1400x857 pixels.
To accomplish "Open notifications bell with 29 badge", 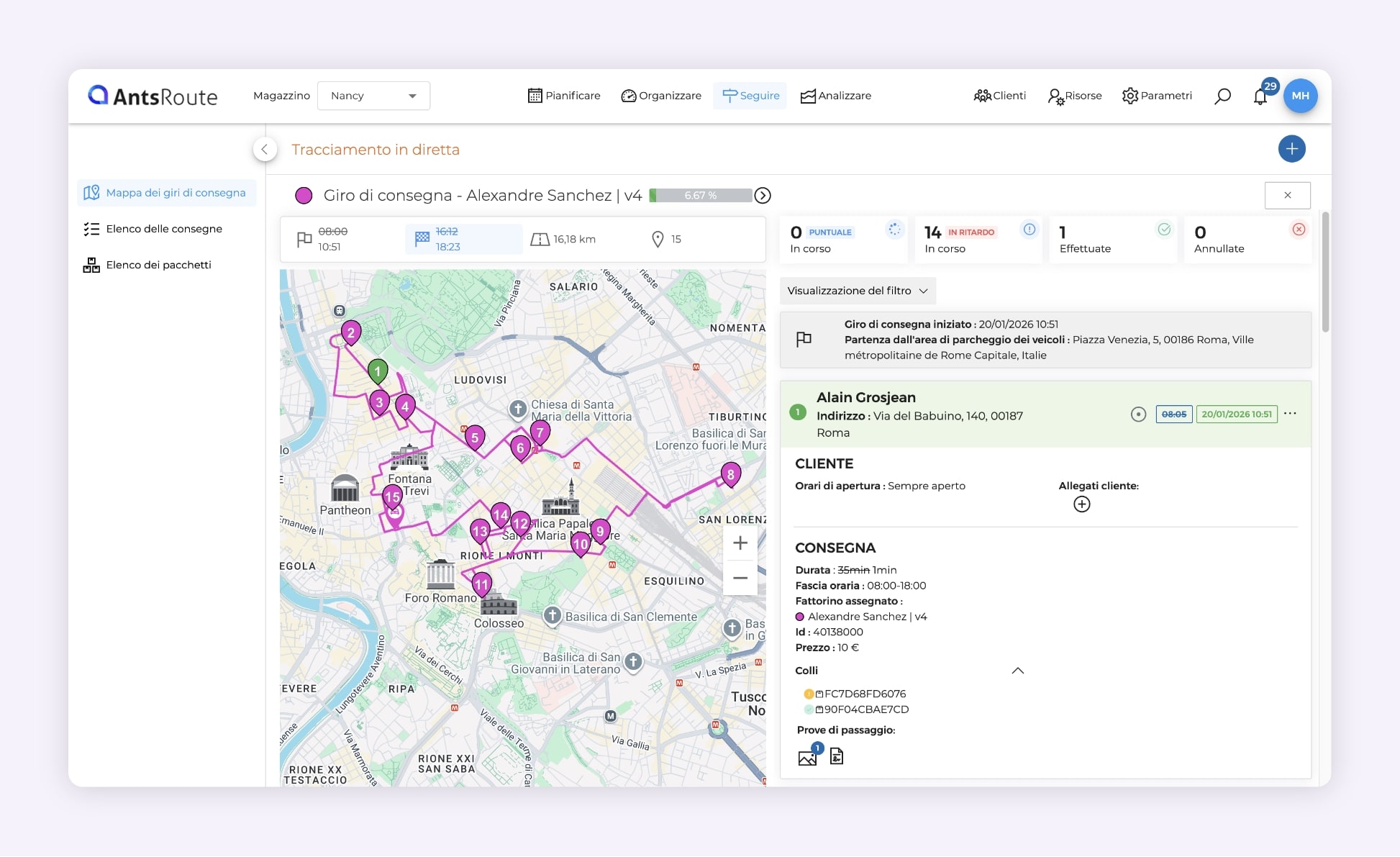I will [x=1260, y=96].
